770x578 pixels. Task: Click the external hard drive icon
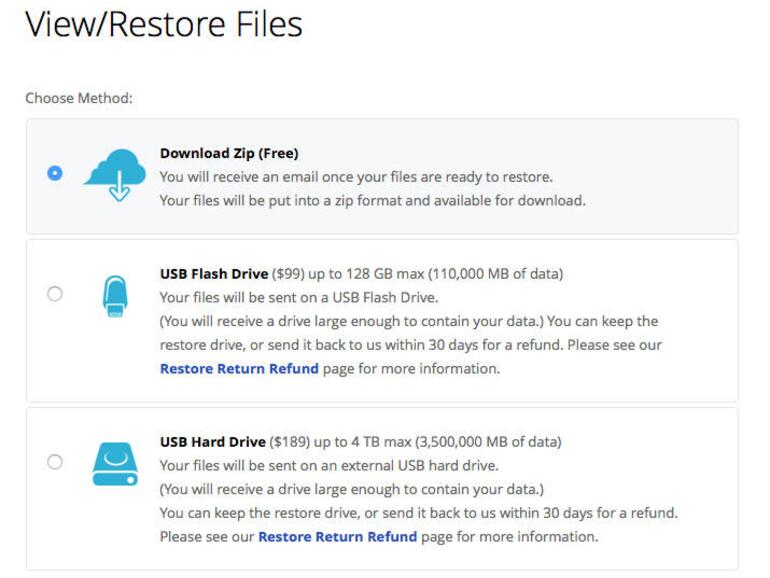(116, 463)
